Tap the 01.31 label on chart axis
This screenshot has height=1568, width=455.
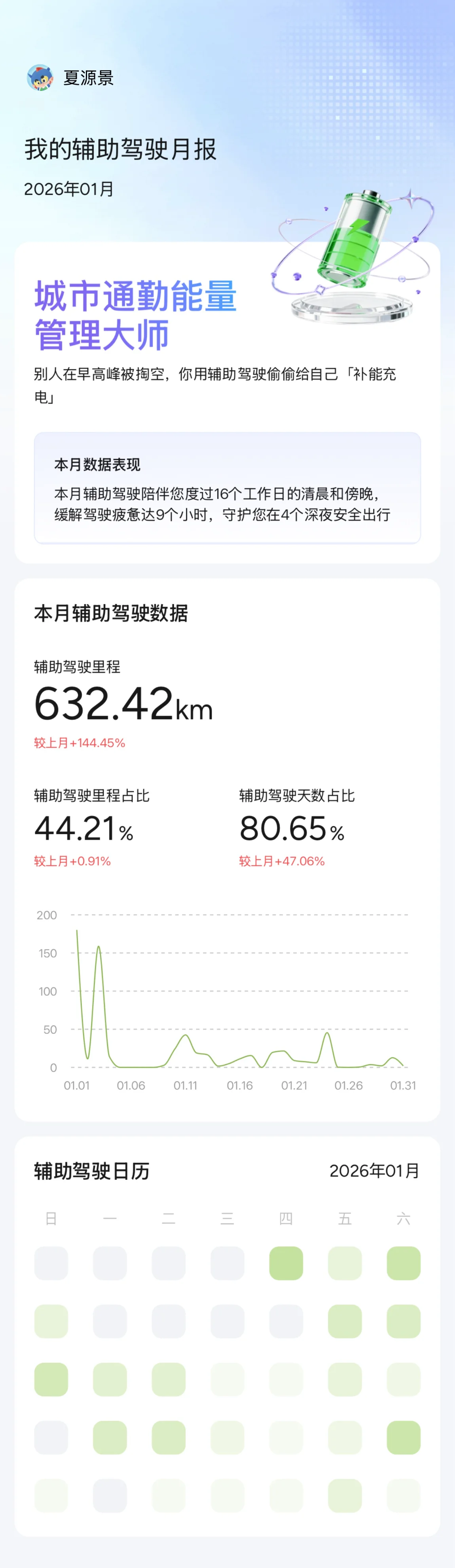point(403,1085)
